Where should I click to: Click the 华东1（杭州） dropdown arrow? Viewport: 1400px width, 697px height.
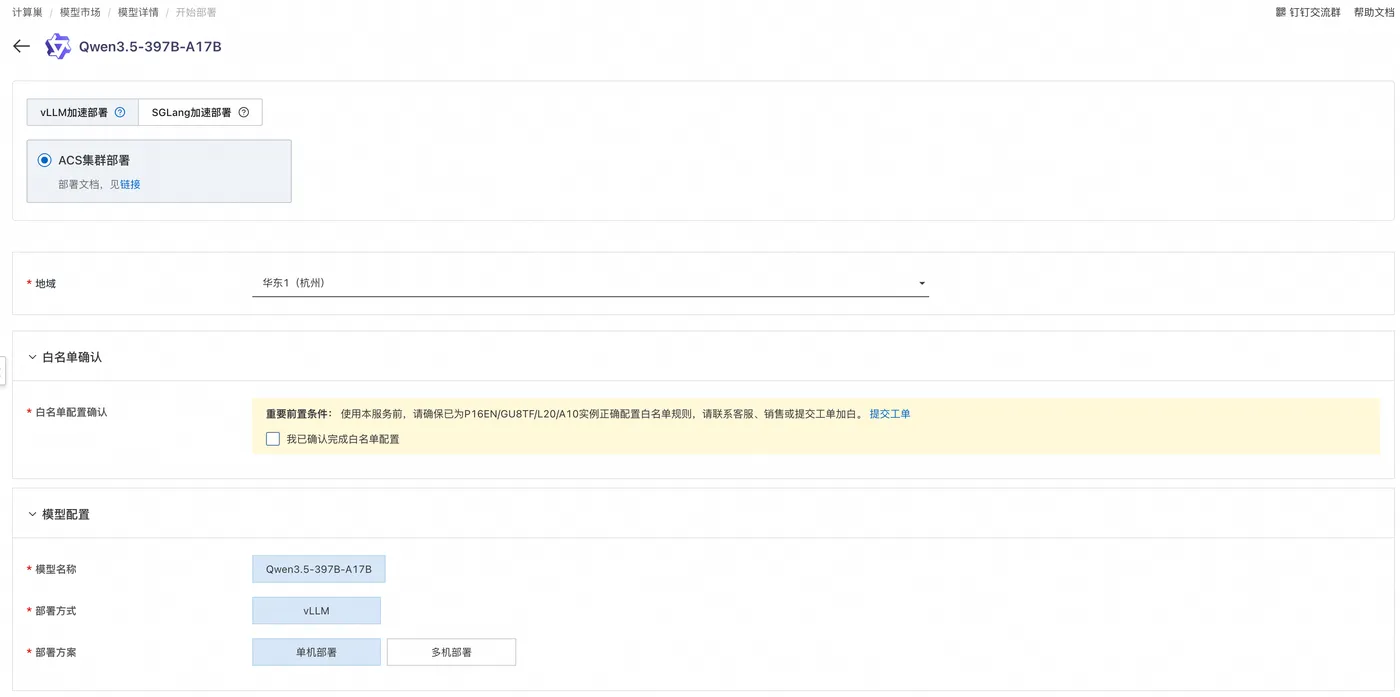pyautogui.click(x=922, y=284)
